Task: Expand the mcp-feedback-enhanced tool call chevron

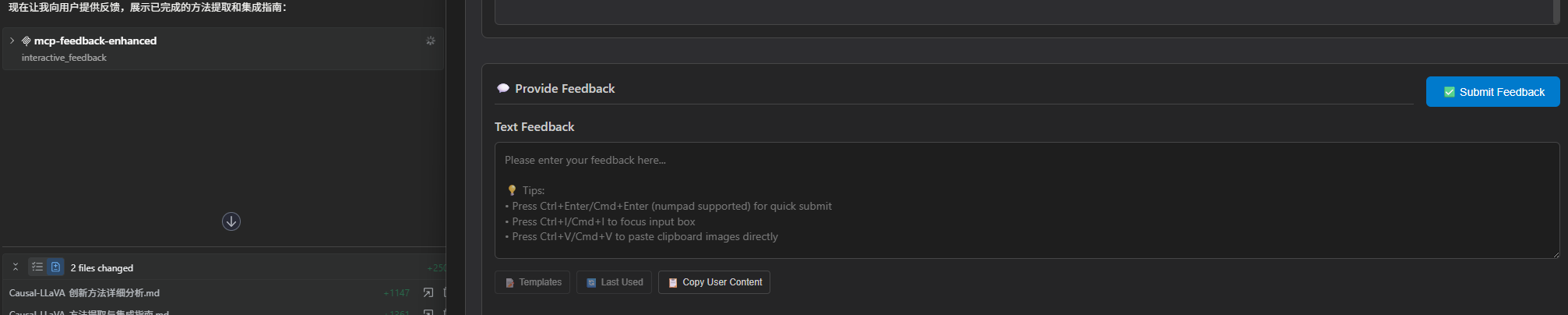Action: pyautogui.click(x=12, y=41)
